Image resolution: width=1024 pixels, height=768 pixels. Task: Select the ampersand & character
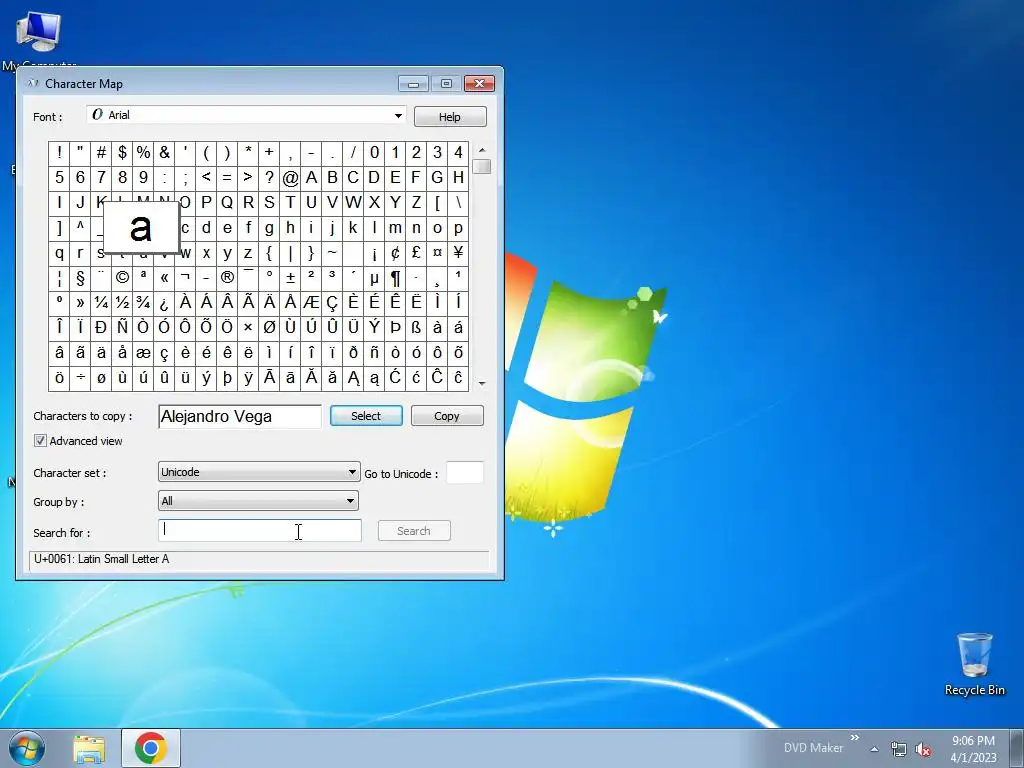tap(164, 153)
